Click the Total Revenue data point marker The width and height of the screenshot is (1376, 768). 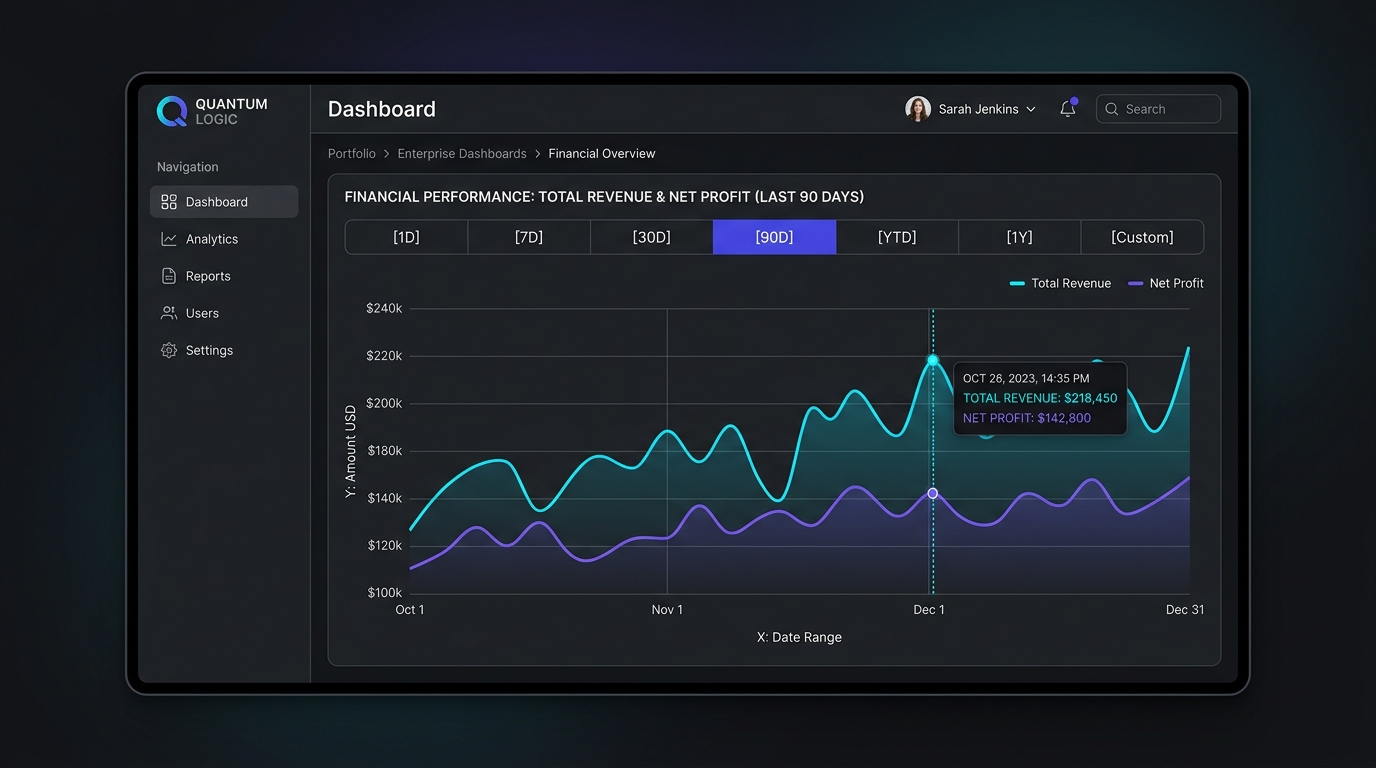point(933,360)
